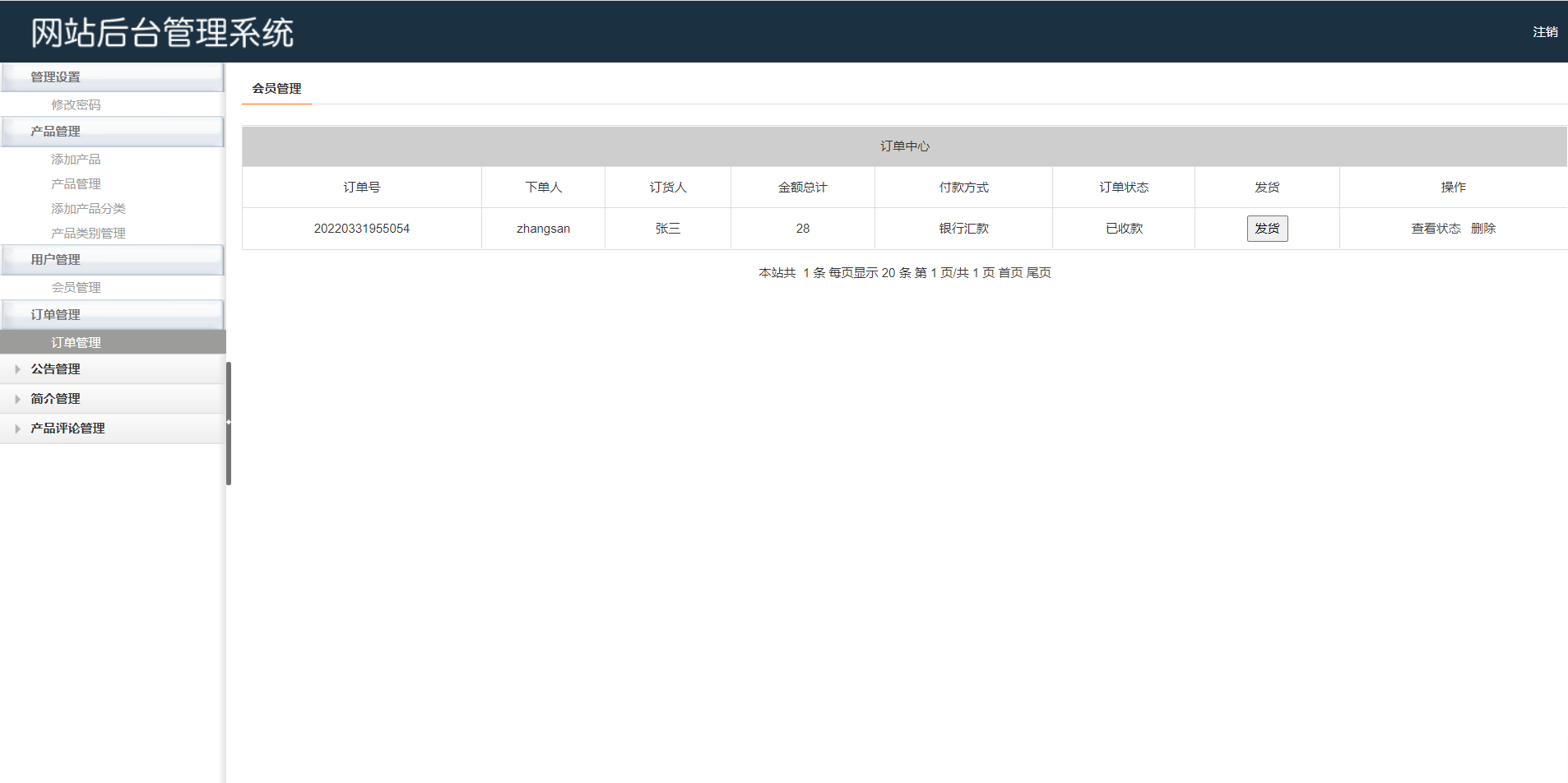Screen dimensions: 1568x783
Task: Open the 产品评论管理 section label
Action: click(x=67, y=429)
